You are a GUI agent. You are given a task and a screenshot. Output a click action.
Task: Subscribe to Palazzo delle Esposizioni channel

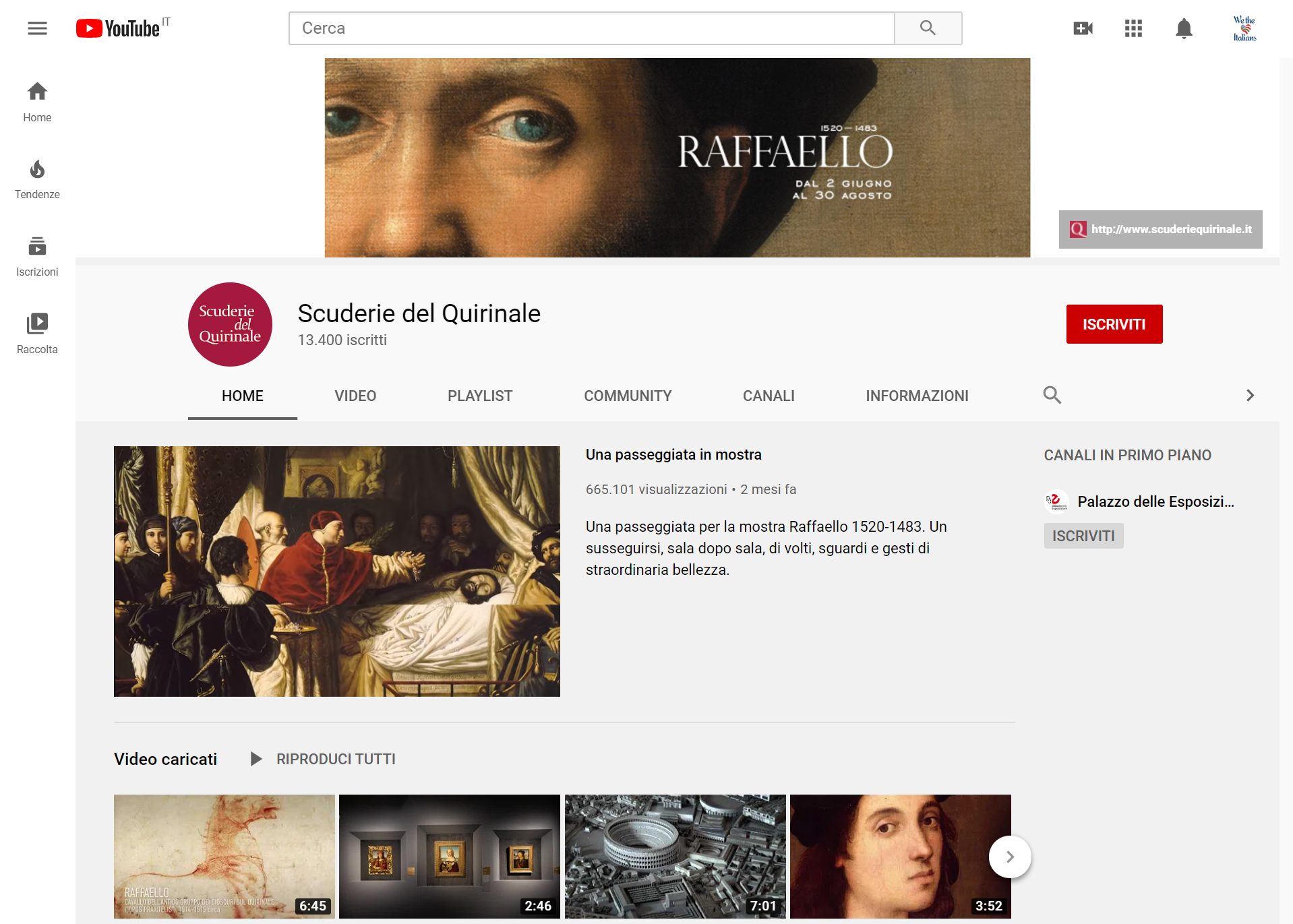1083,536
